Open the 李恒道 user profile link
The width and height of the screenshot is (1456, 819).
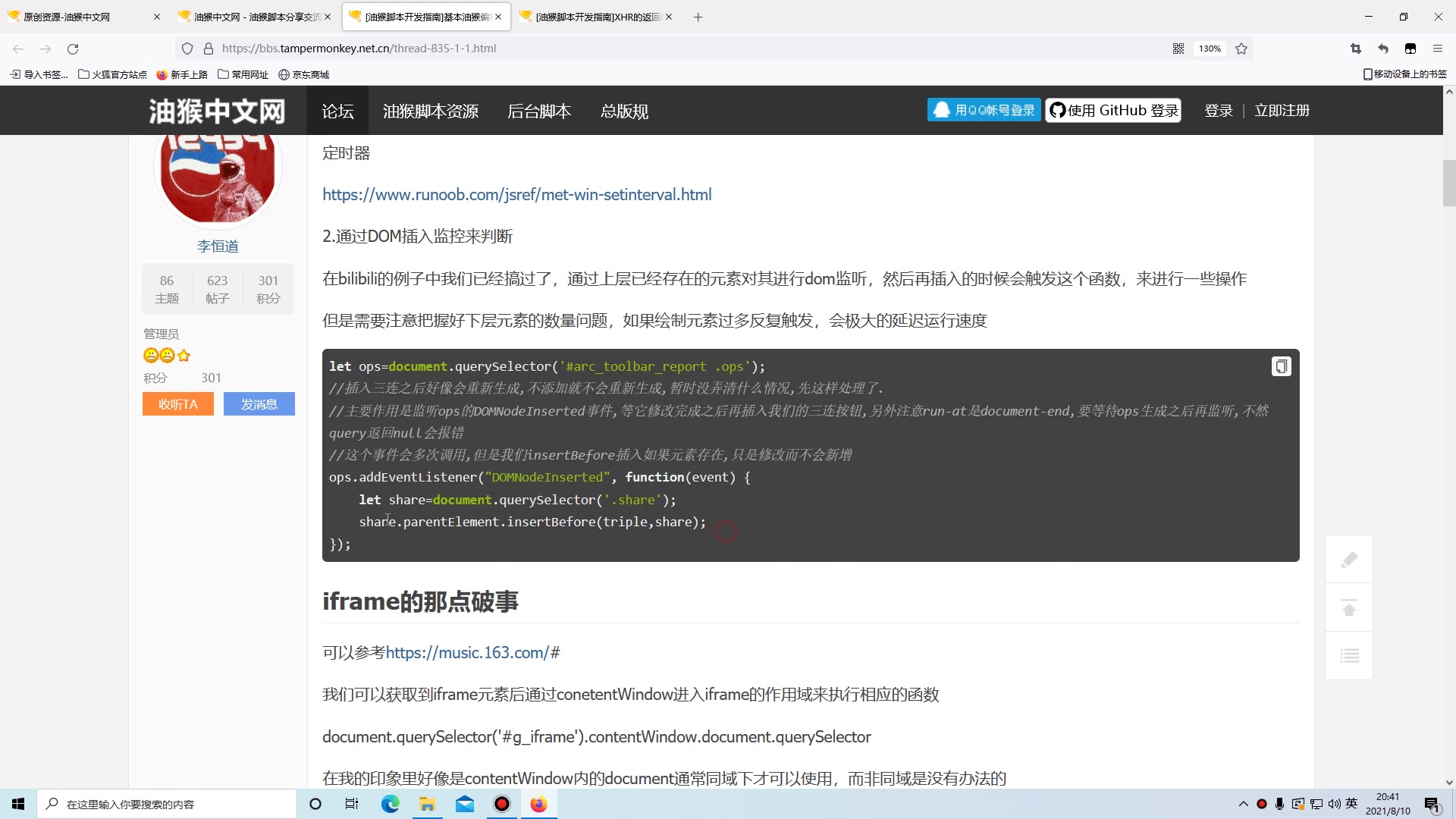(218, 246)
